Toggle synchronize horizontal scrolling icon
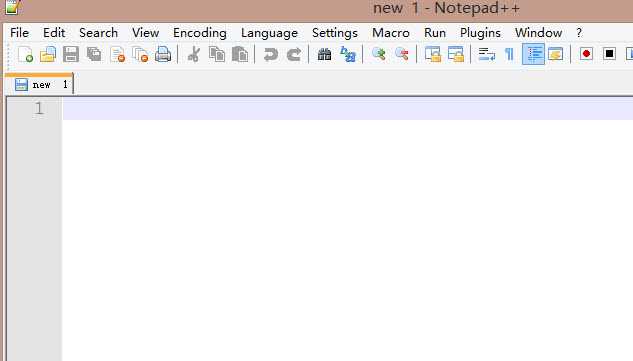Screen dimensions: 633x361 (456, 54)
